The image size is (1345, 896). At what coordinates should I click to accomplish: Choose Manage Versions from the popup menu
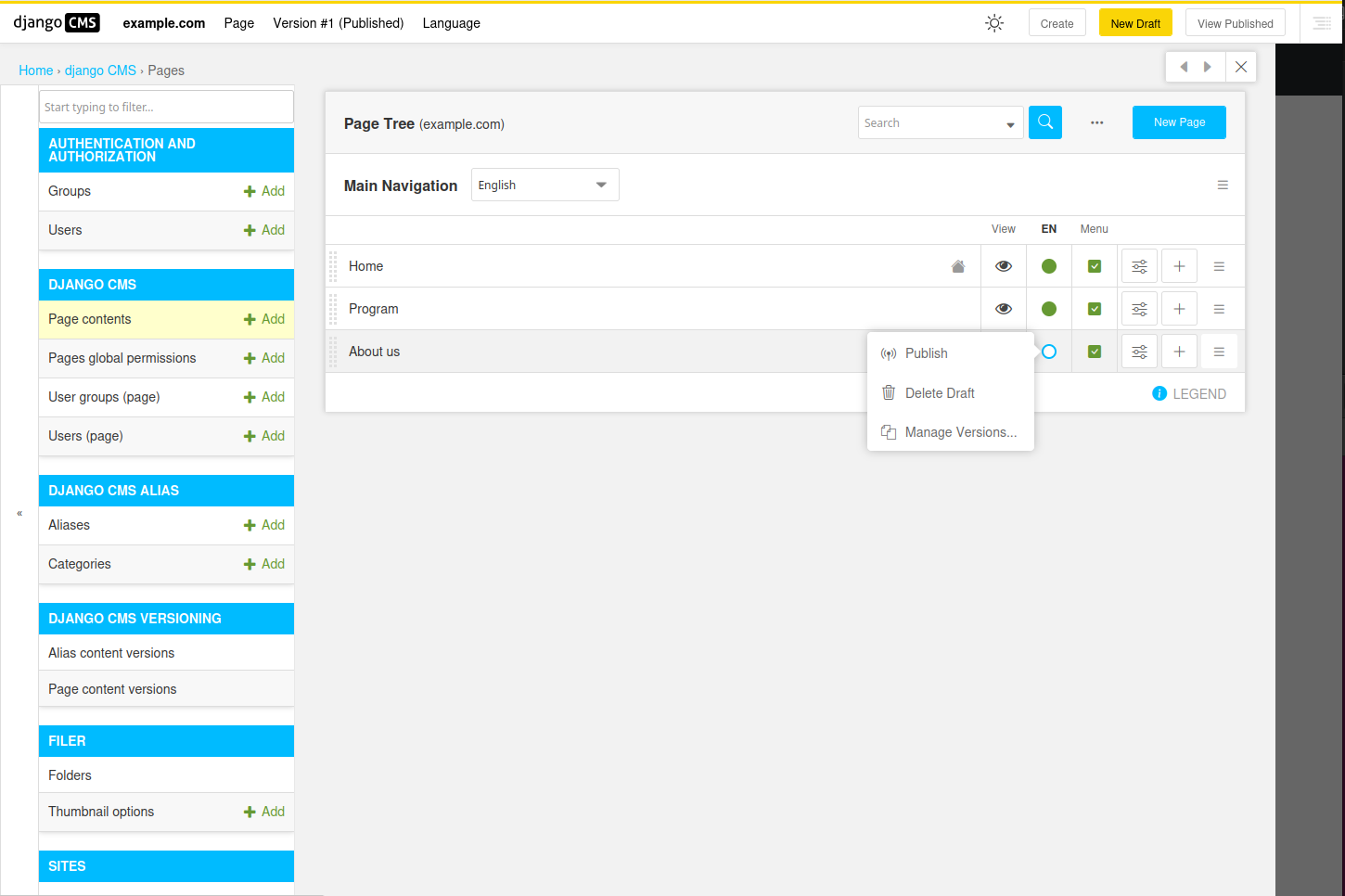click(x=960, y=432)
